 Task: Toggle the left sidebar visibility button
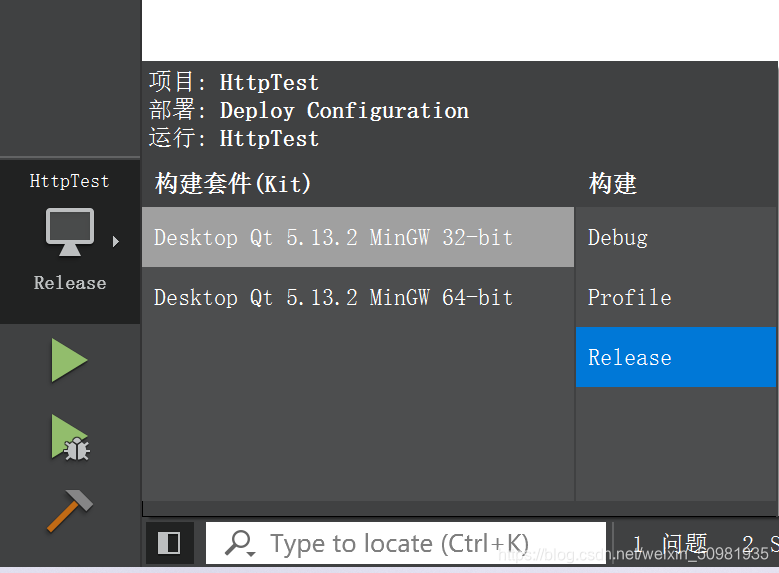[x=169, y=543]
